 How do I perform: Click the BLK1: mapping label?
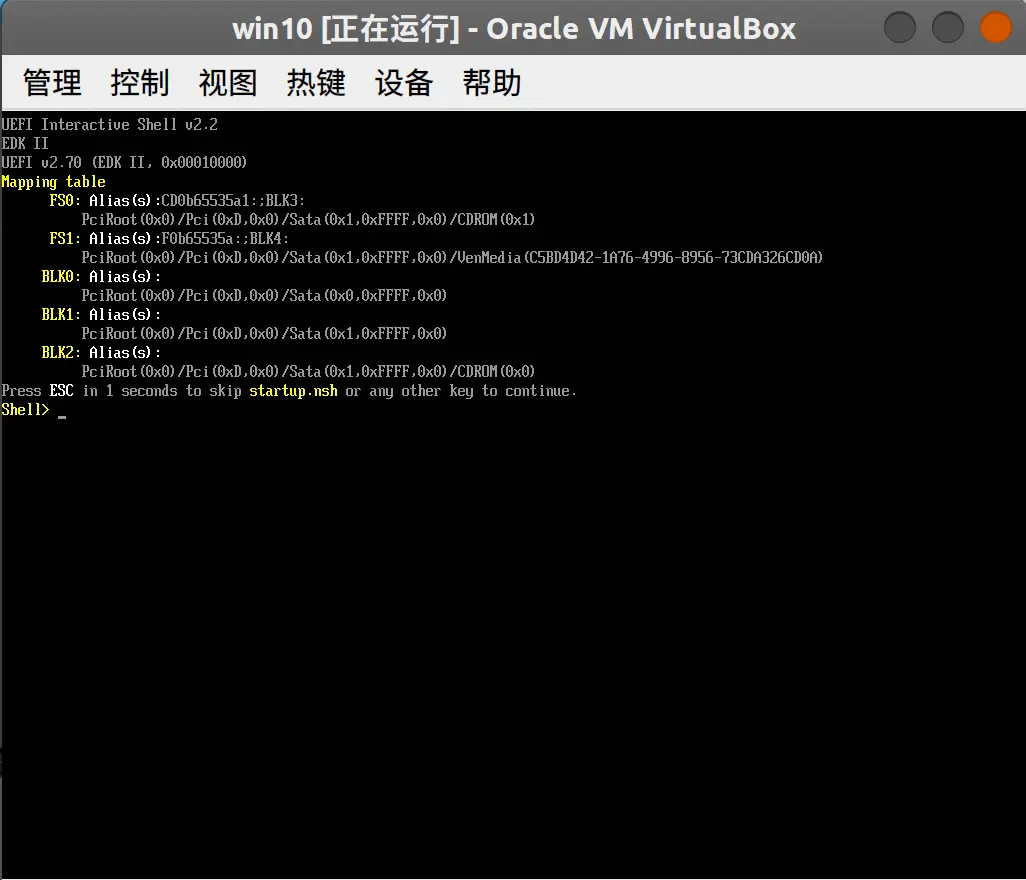pos(61,315)
